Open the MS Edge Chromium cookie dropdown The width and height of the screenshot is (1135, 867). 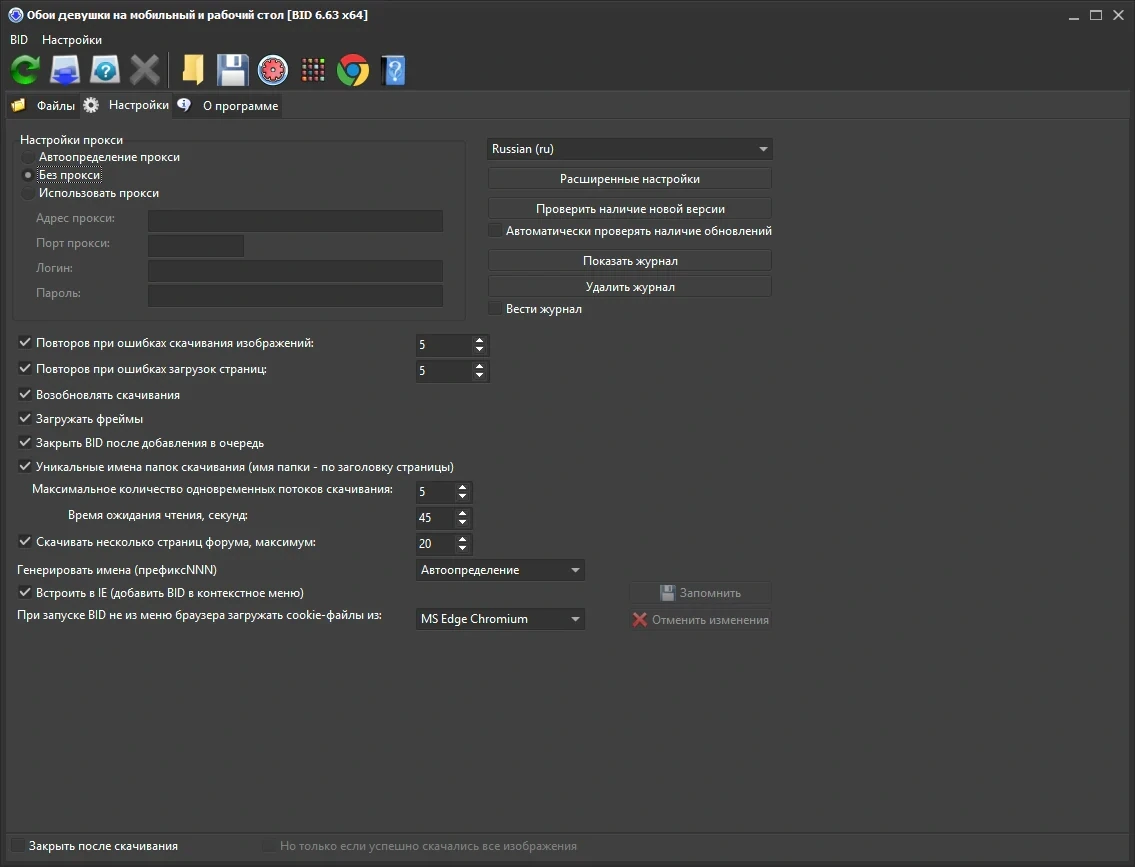(500, 619)
